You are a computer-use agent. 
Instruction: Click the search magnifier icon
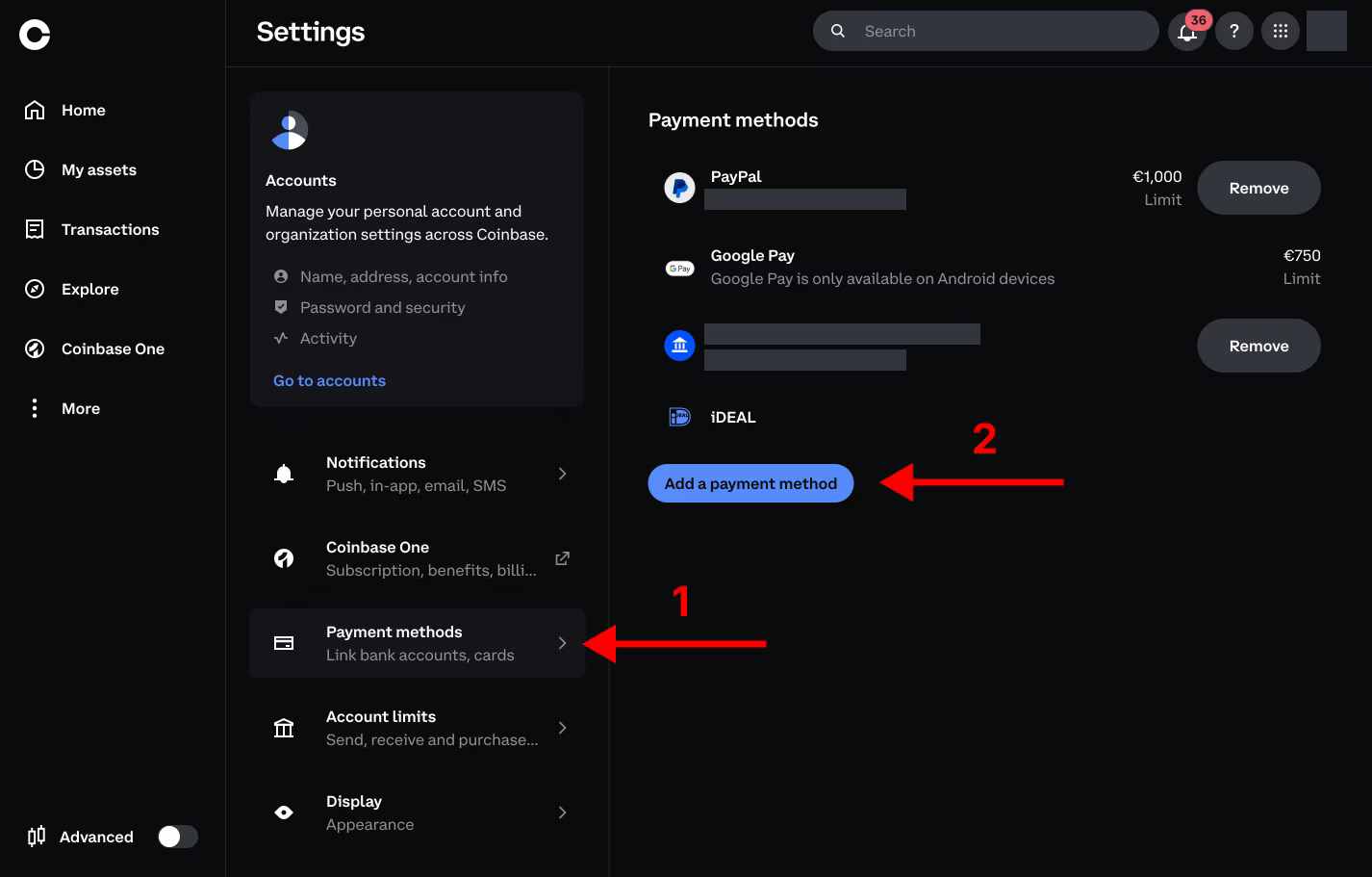[838, 31]
